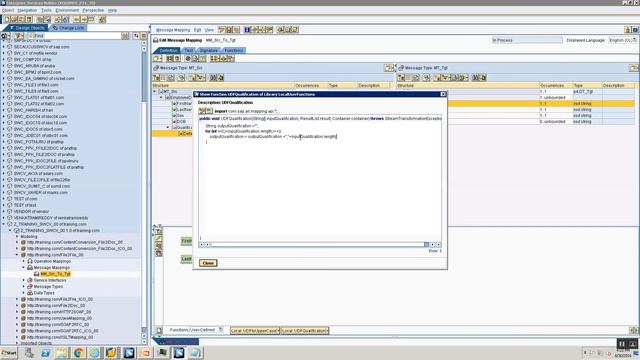Switch to the Change Lists tab
640x360 pixels.
point(68,28)
